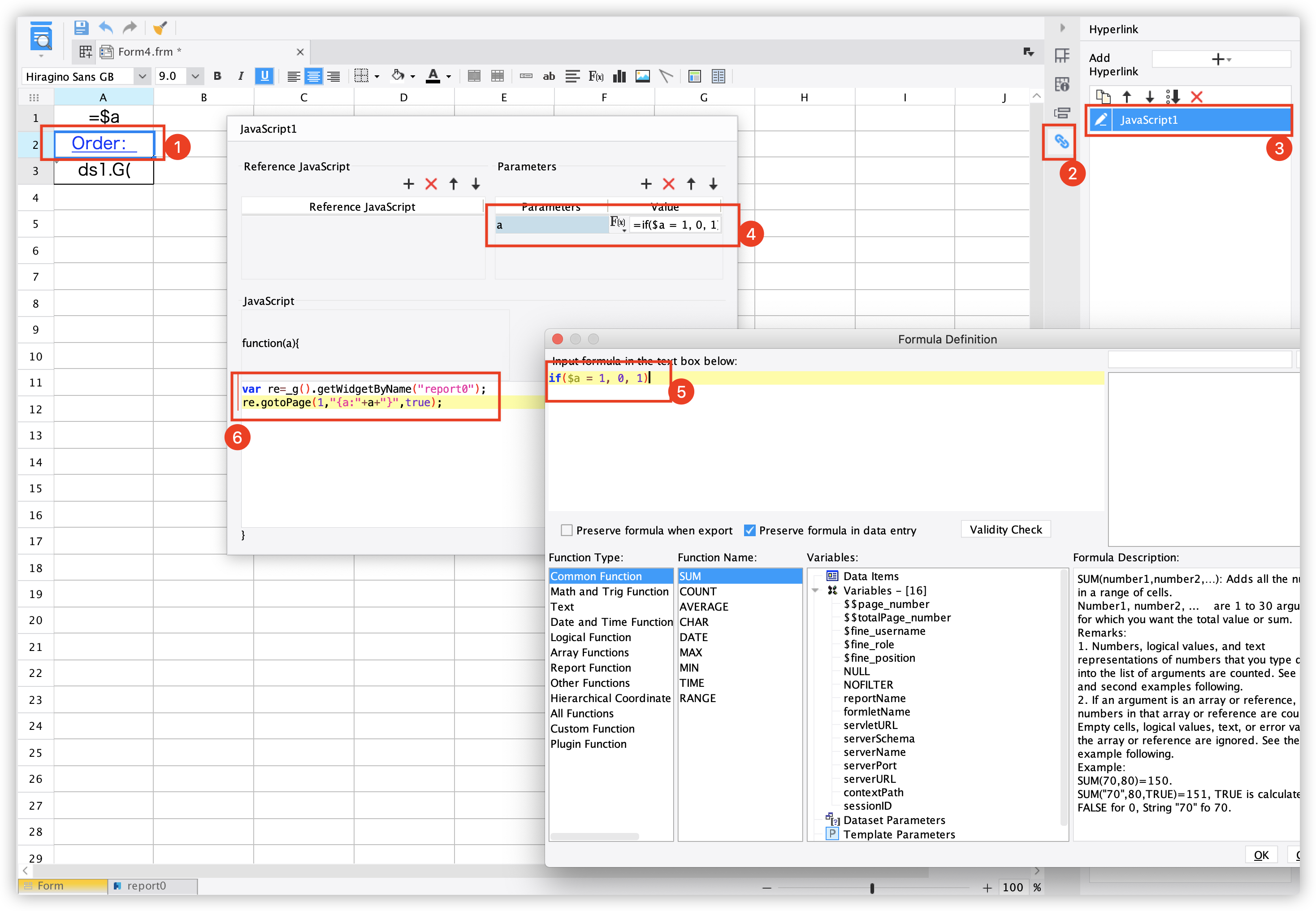The image size is (1316, 911).
Task: Click the Save icon in top toolbar
Action: [81, 27]
